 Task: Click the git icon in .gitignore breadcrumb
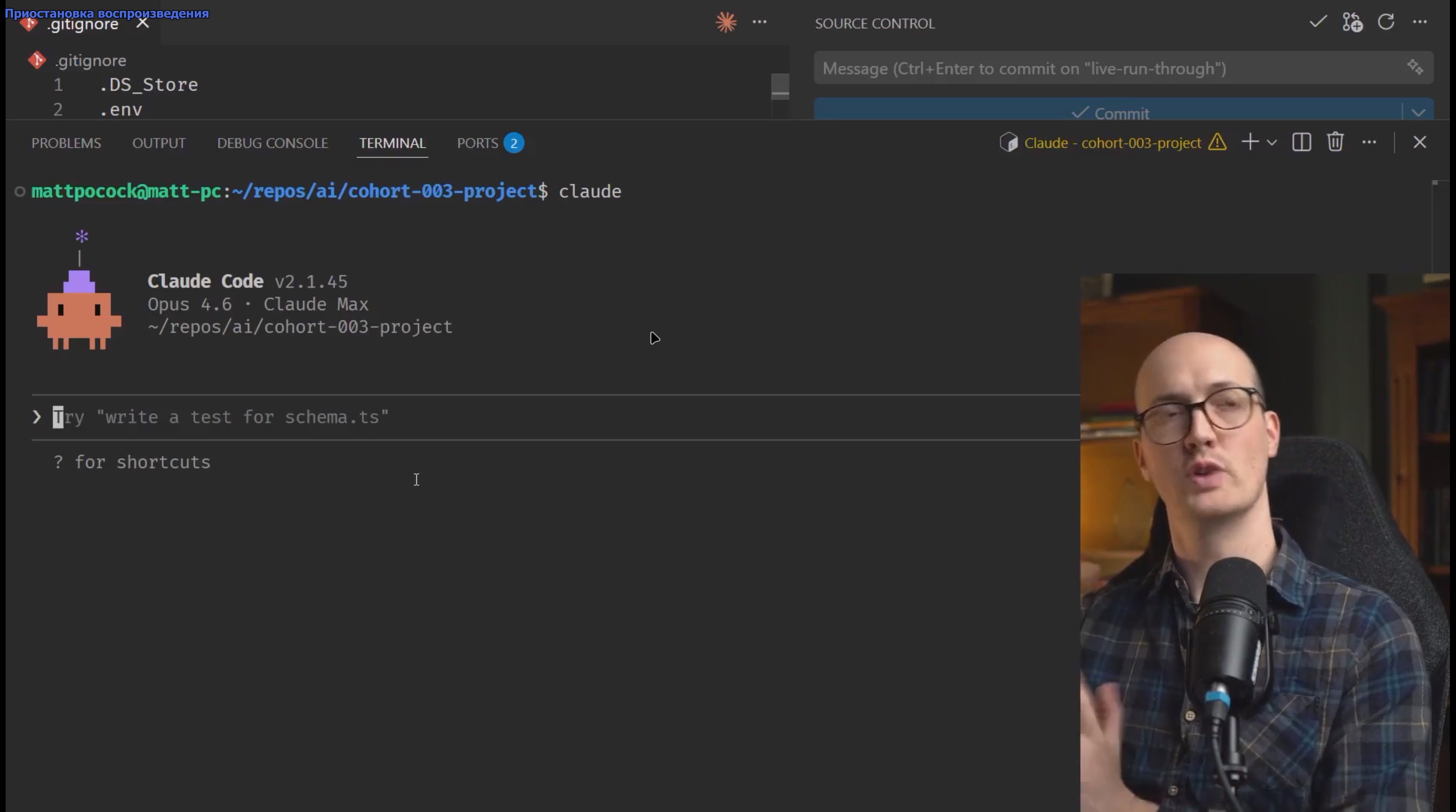click(37, 60)
